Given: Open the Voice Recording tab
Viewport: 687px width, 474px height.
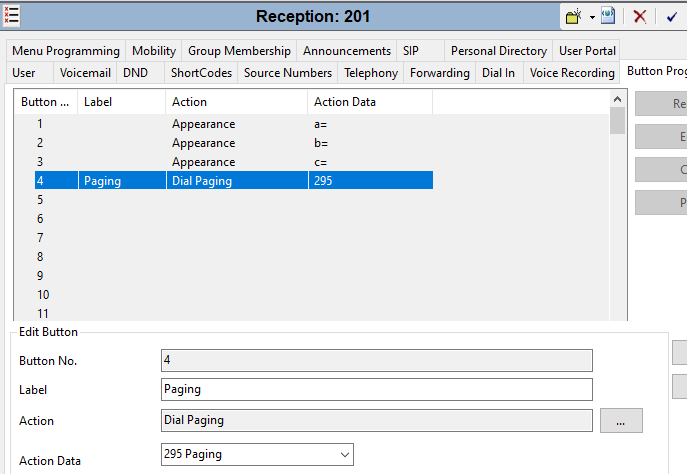Looking at the screenshot, I should (572, 73).
